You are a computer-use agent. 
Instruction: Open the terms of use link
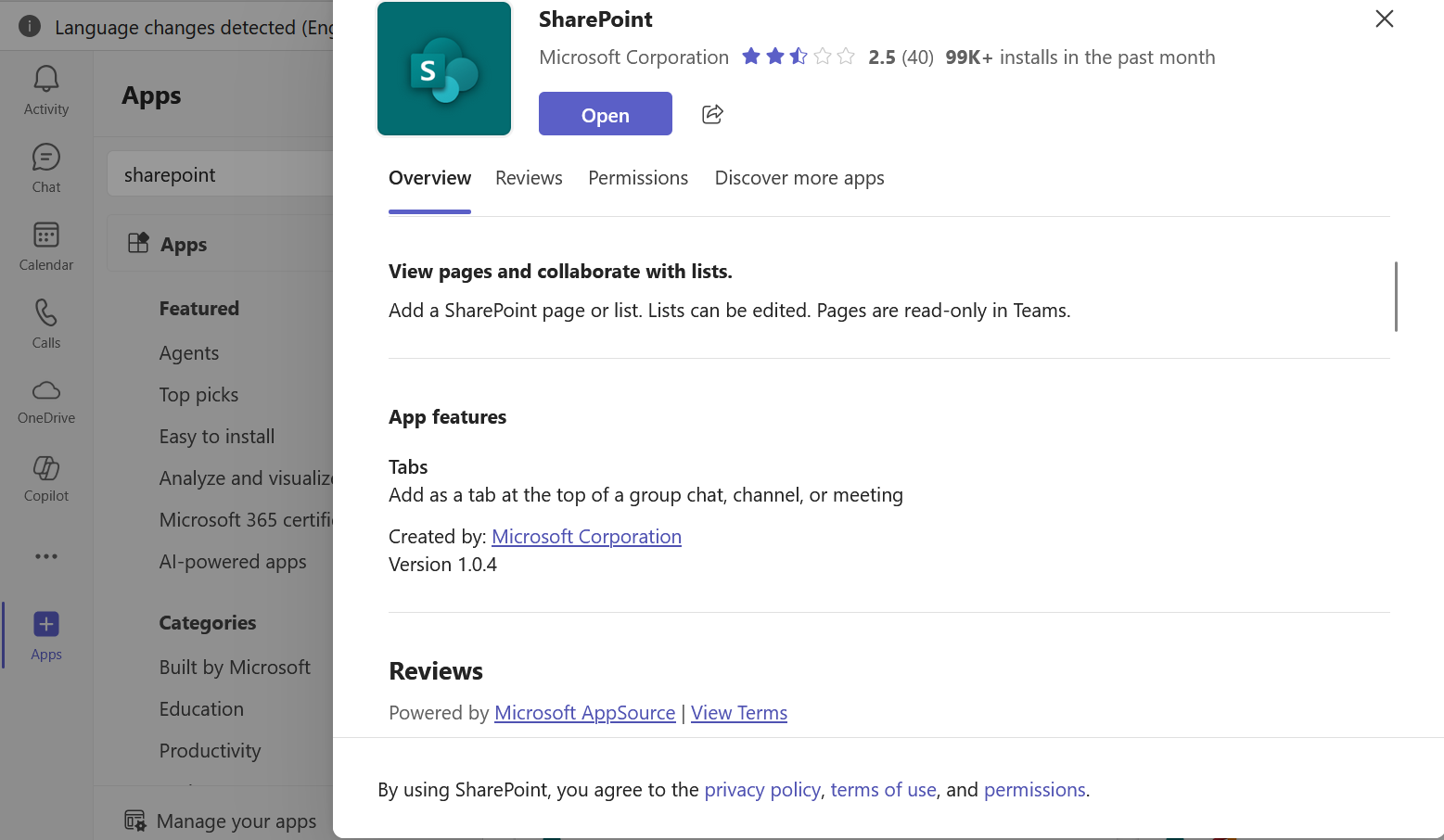click(883, 790)
